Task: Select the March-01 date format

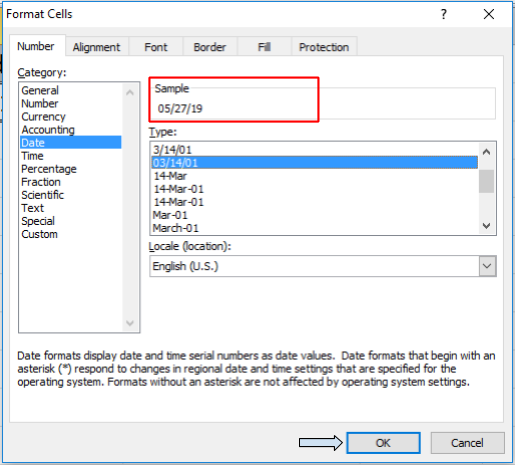Action: (x=176, y=228)
